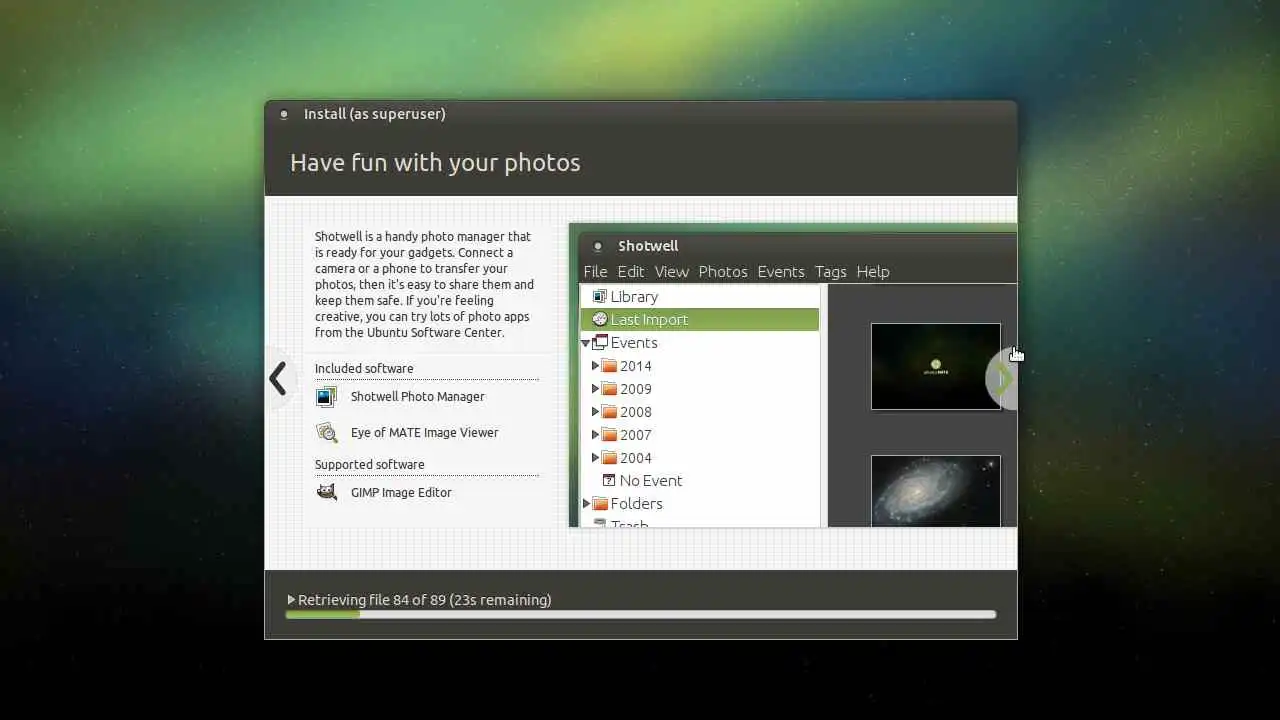Select the Last Import row
Image resolution: width=1280 pixels, height=720 pixels.
coord(700,320)
